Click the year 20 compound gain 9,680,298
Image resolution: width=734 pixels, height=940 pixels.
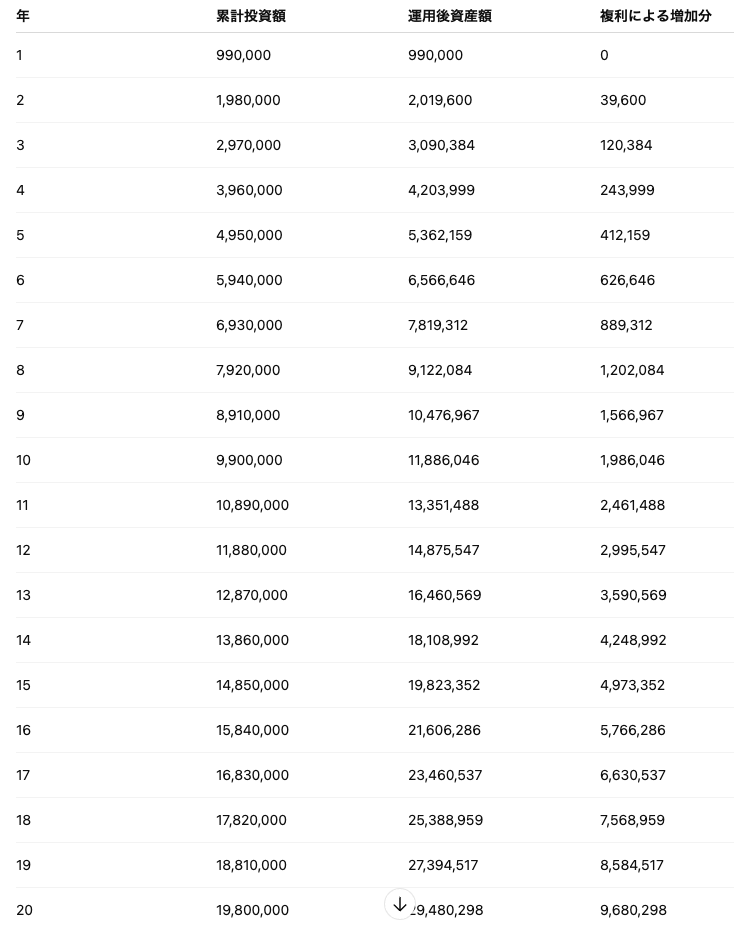coord(633,910)
